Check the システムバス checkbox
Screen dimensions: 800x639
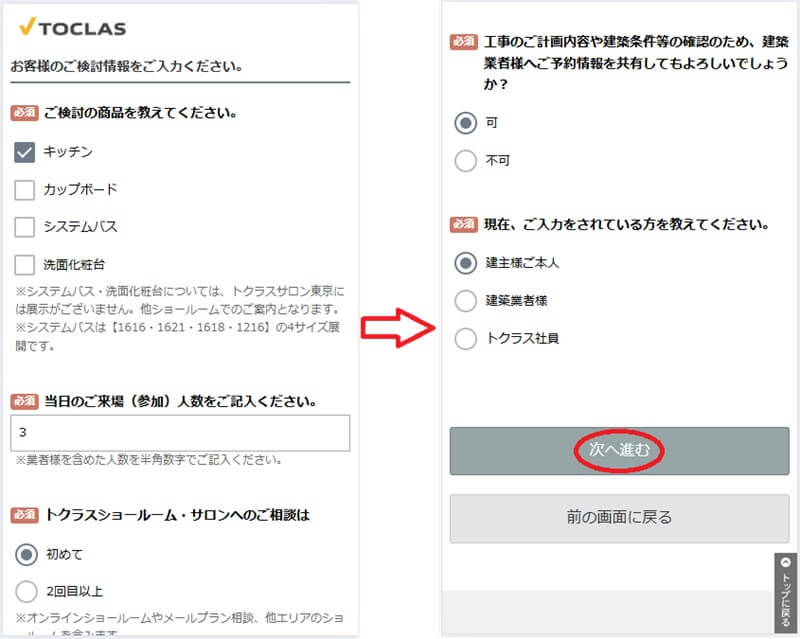coord(26,227)
